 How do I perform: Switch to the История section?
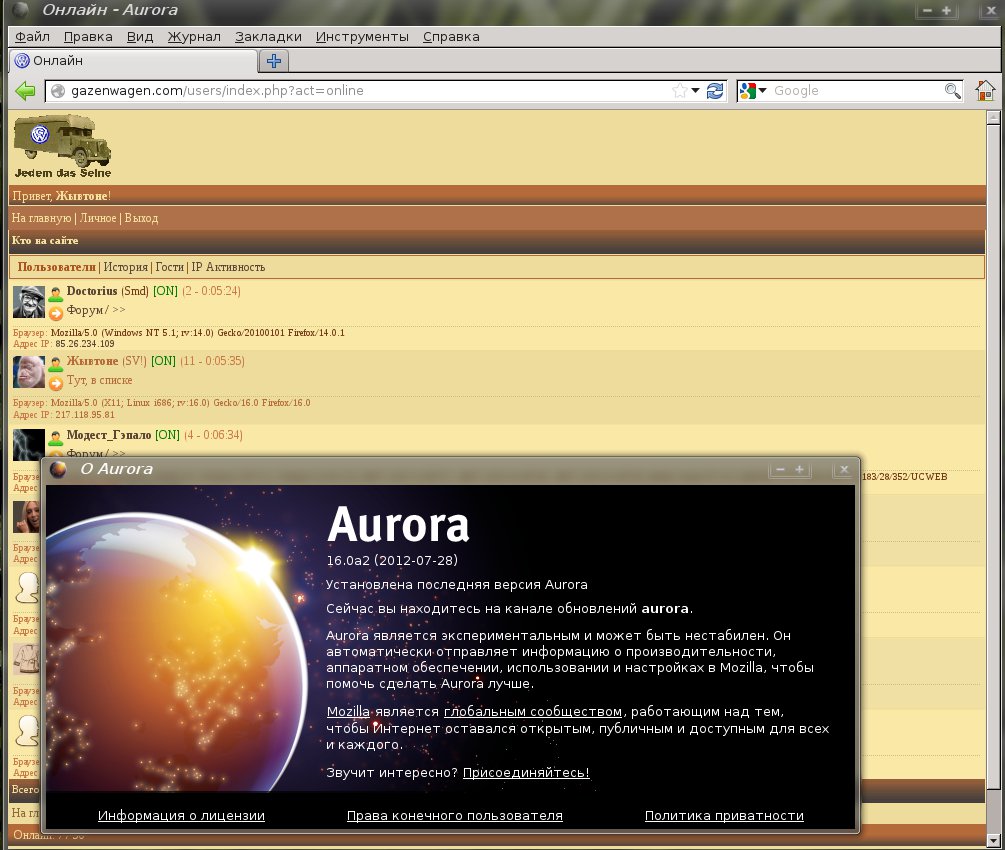pyautogui.click(x=126, y=267)
